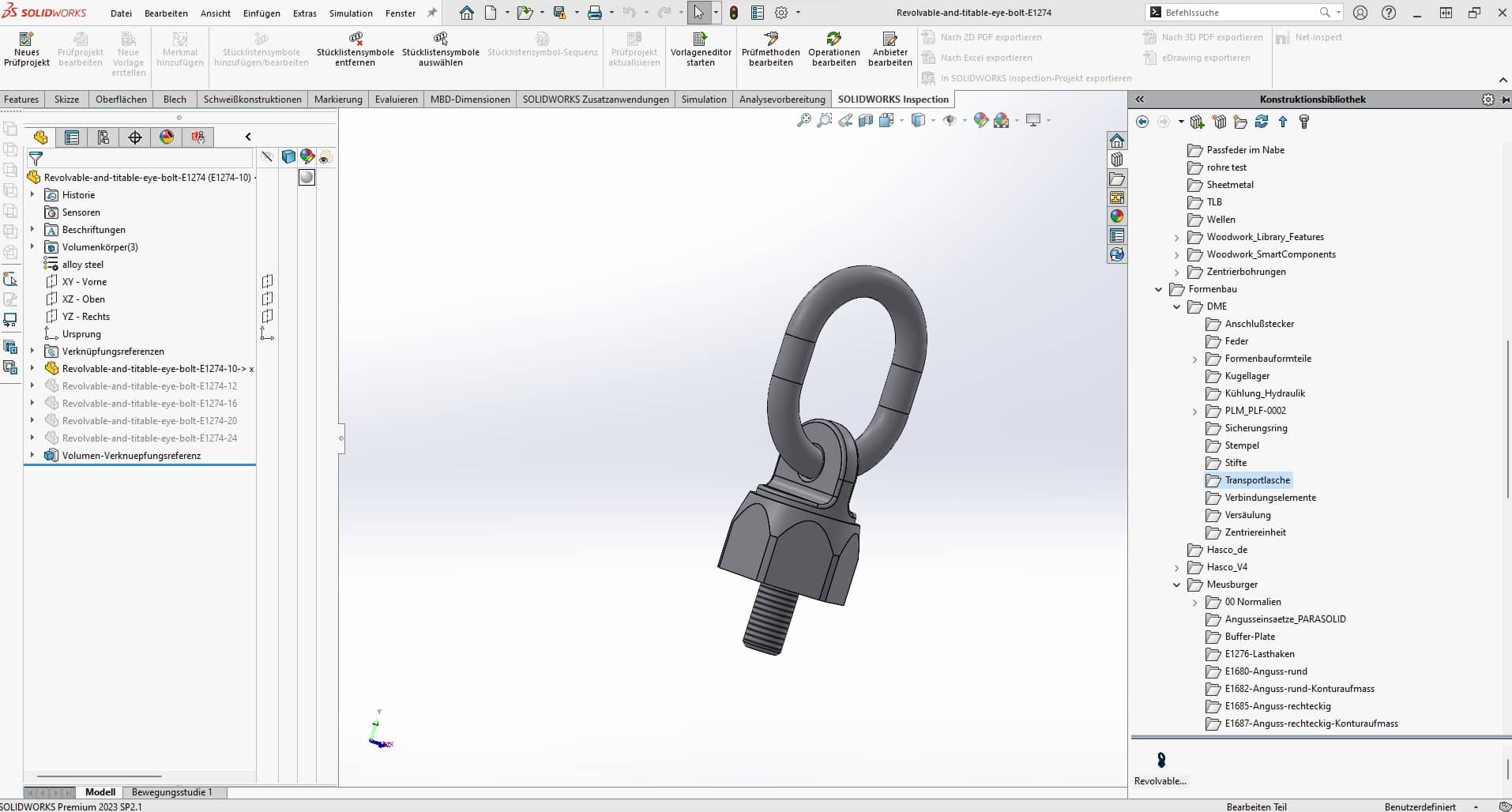The height and width of the screenshot is (812, 1512).
Task: Switch to Bewegungsstudie 1 tab
Action: point(171,792)
